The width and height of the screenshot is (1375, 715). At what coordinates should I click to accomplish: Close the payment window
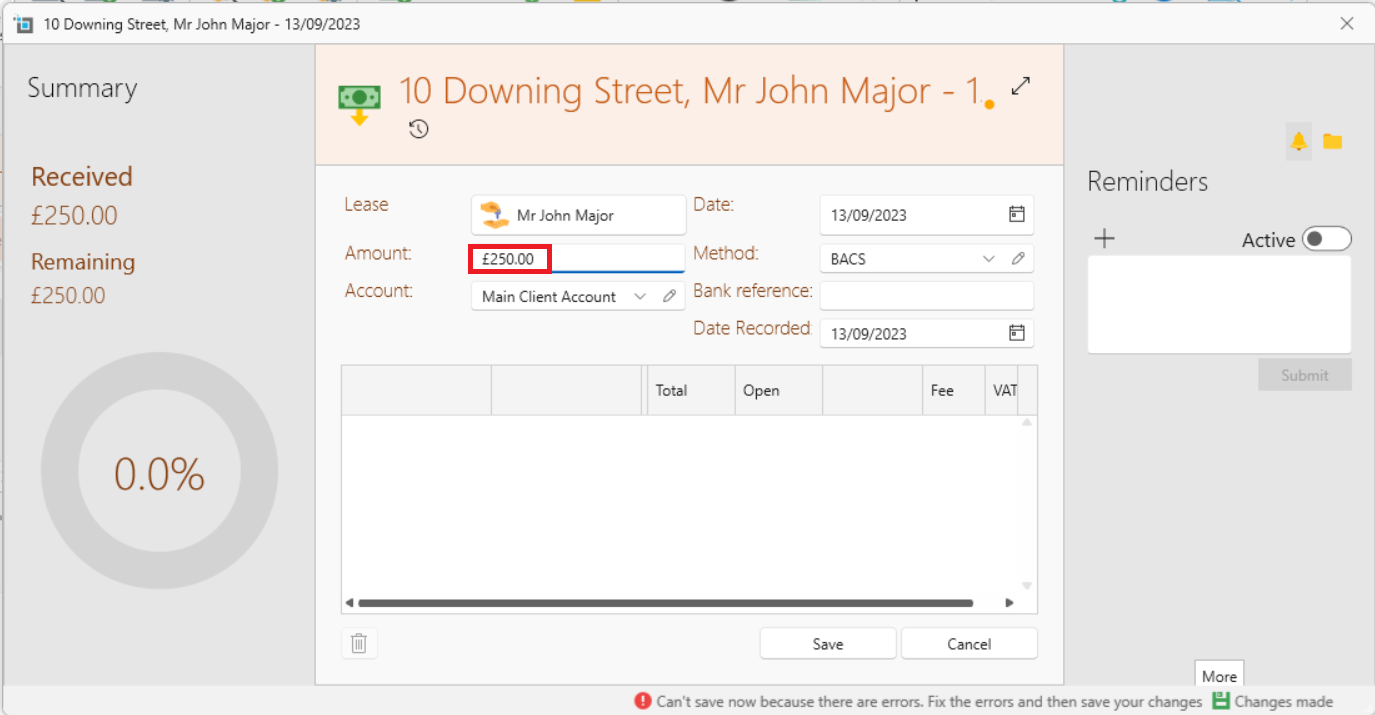click(1347, 24)
